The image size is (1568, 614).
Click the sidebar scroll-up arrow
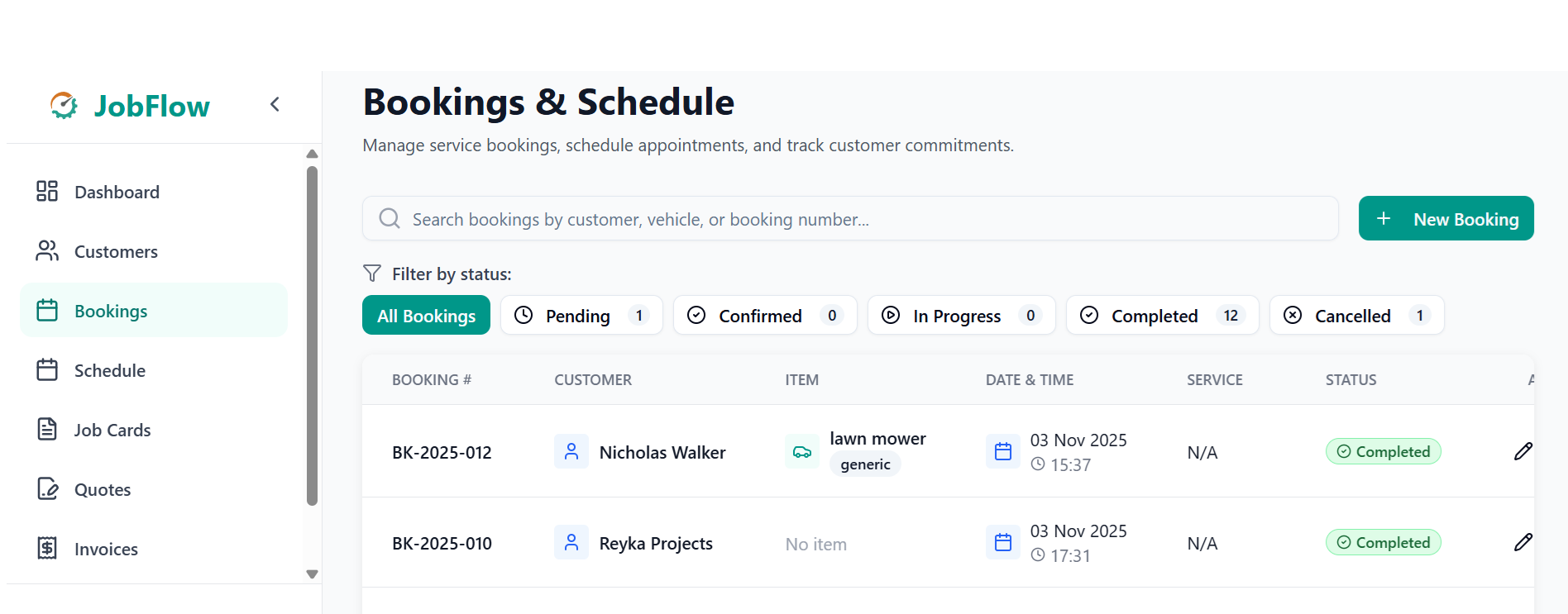(x=312, y=154)
